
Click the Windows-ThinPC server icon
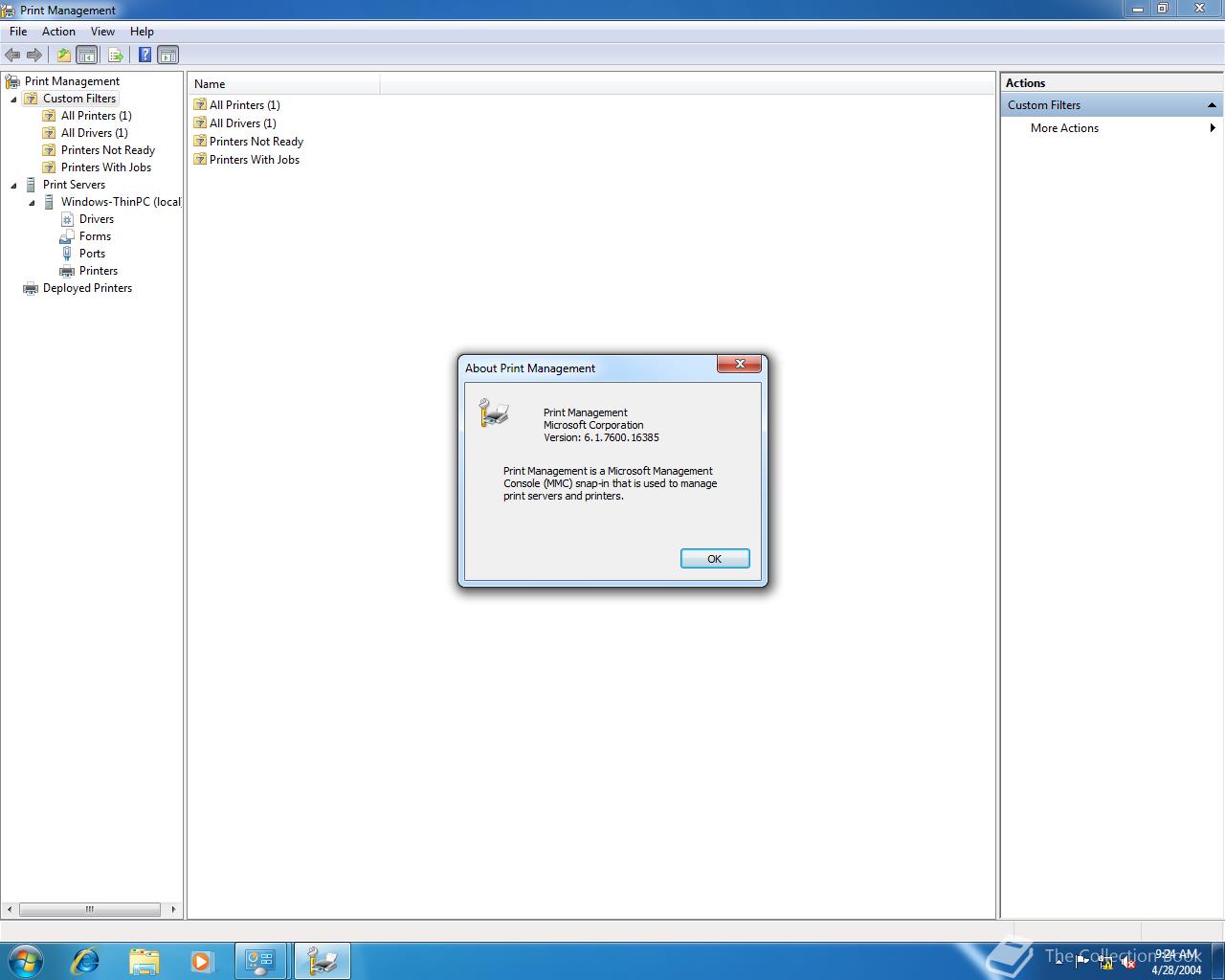(49, 202)
